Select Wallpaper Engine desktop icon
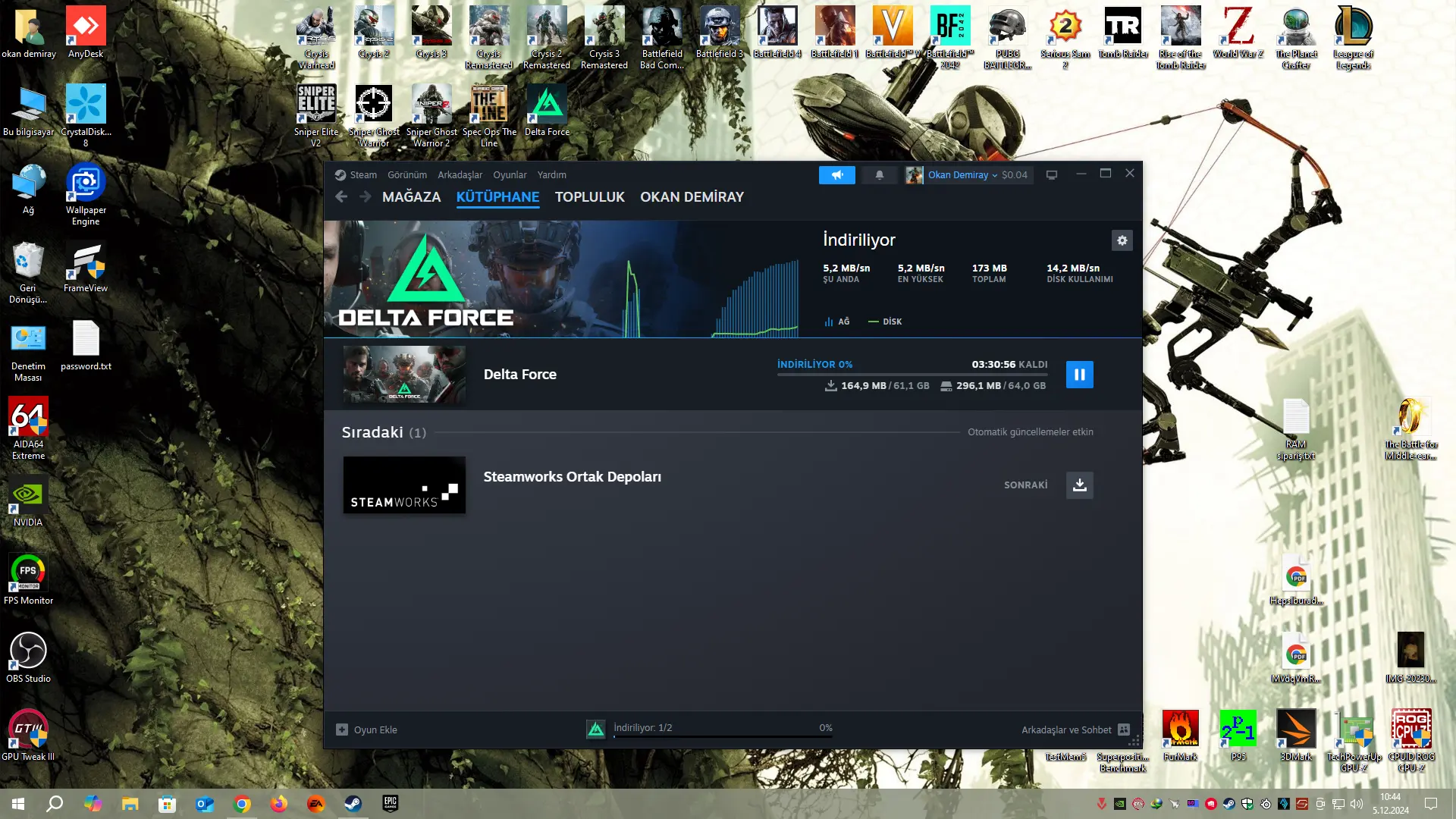1456x819 pixels. [x=86, y=194]
